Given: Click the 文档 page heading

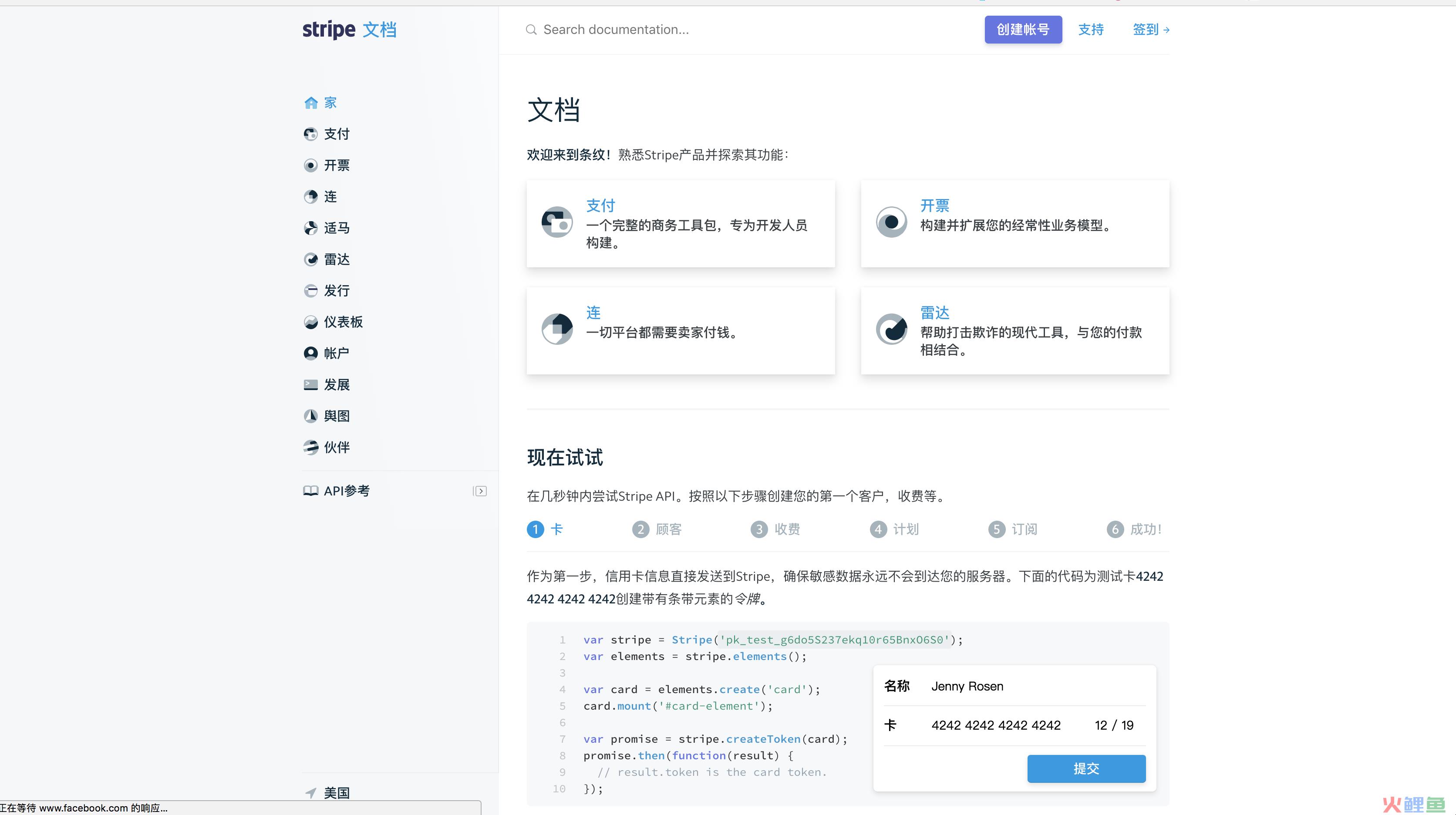Looking at the screenshot, I should tap(553, 110).
